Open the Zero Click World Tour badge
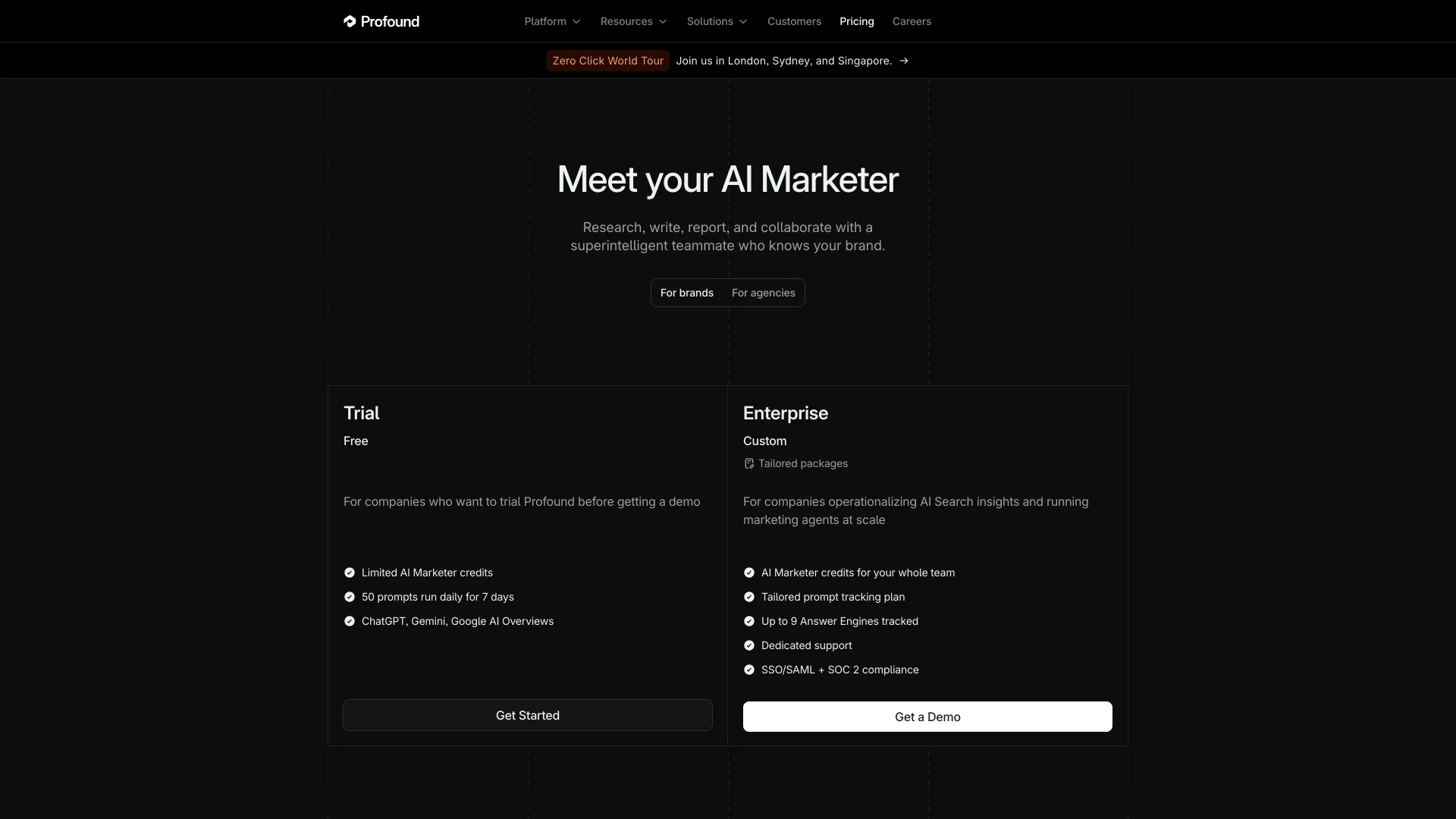1456x819 pixels. click(608, 61)
